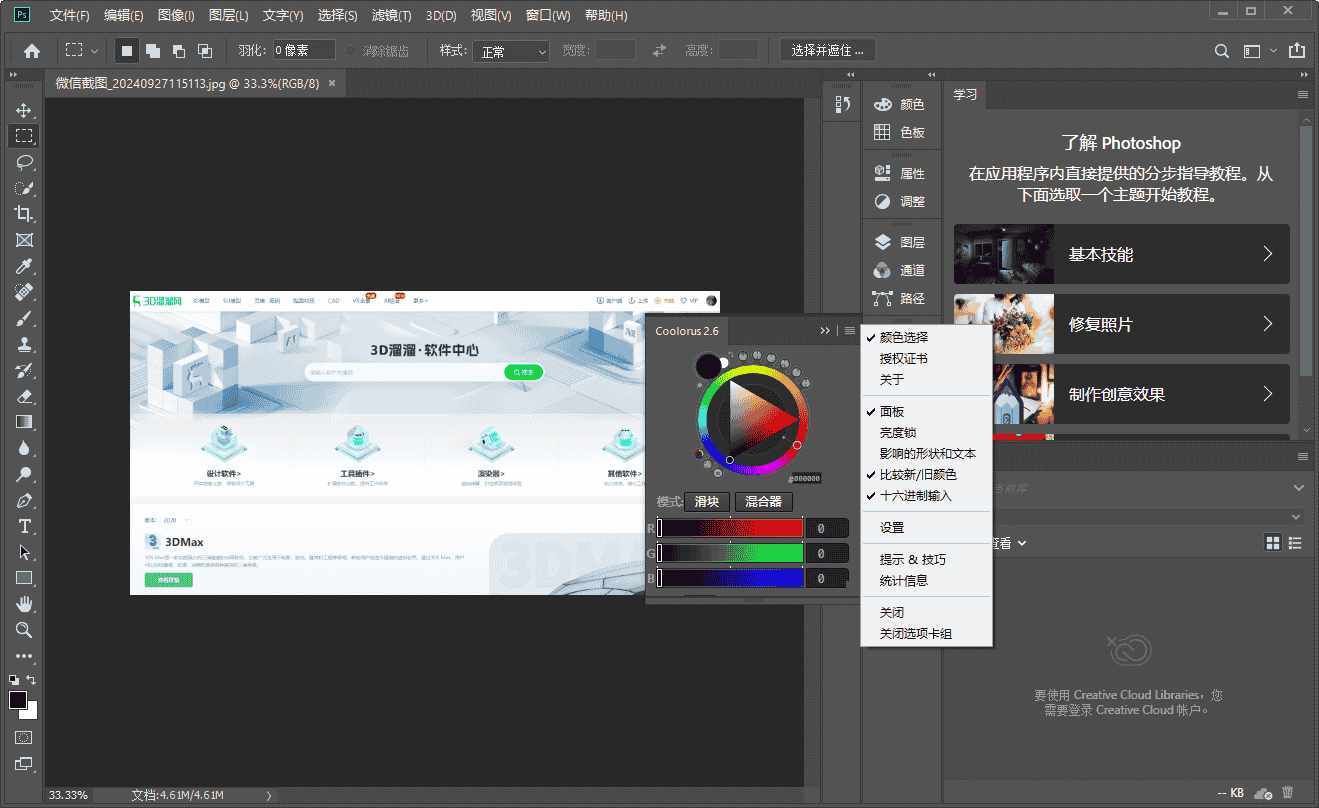Select the Gradient tool
This screenshot has height=808, width=1319.
point(24,422)
